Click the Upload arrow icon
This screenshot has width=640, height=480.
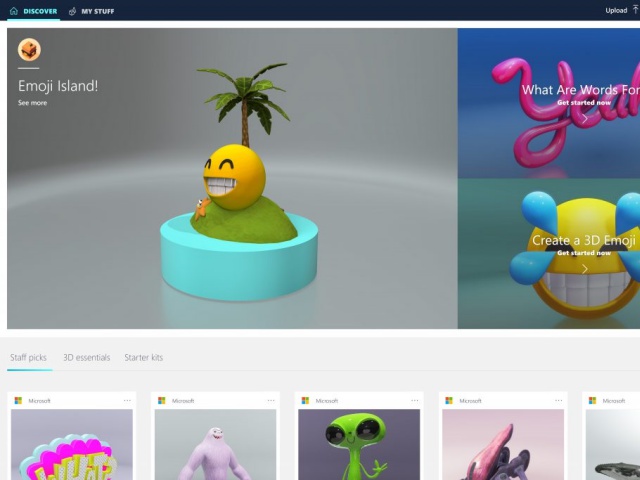(635, 11)
